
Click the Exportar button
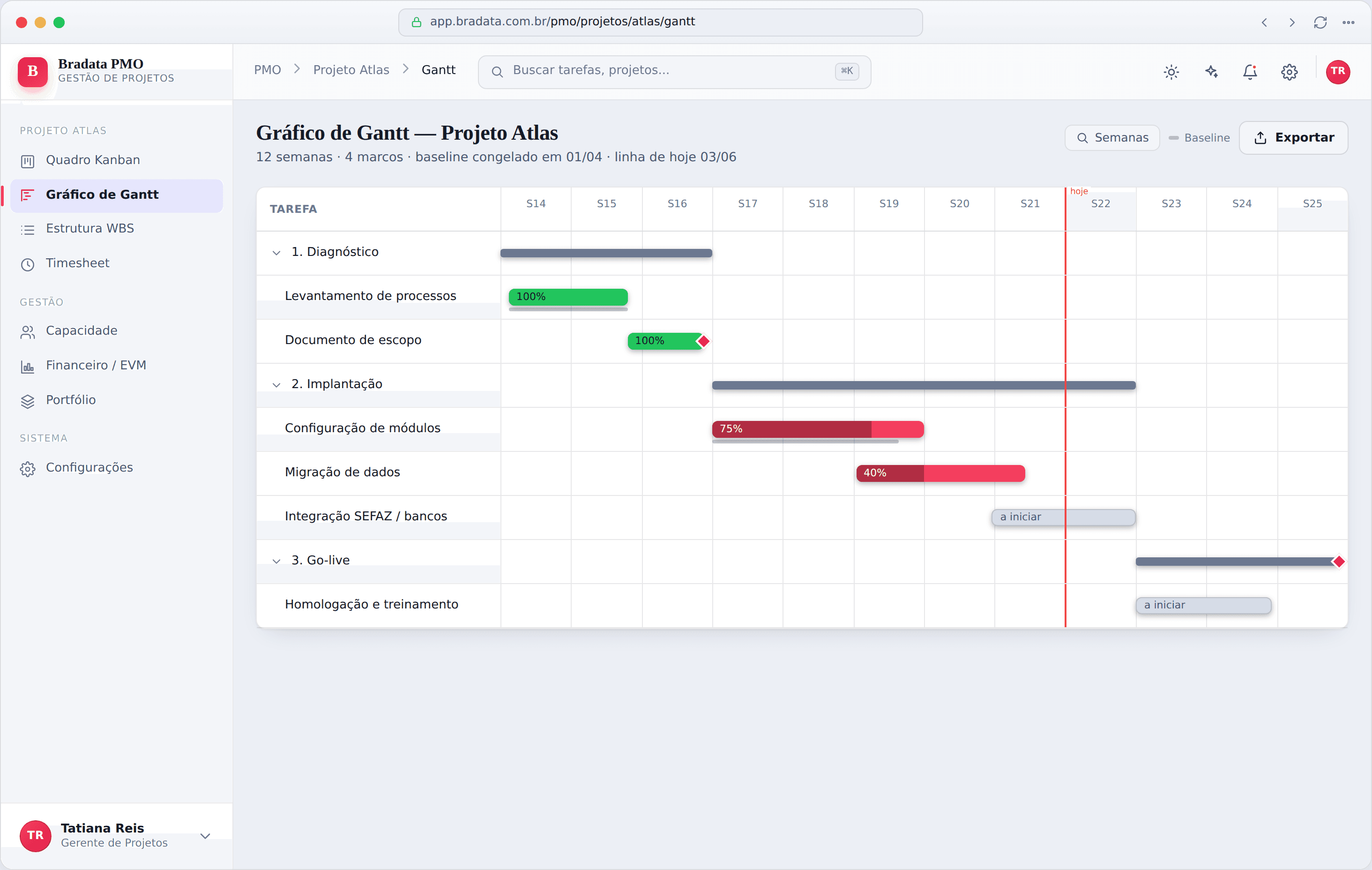pyautogui.click(x=1293, y=138)
